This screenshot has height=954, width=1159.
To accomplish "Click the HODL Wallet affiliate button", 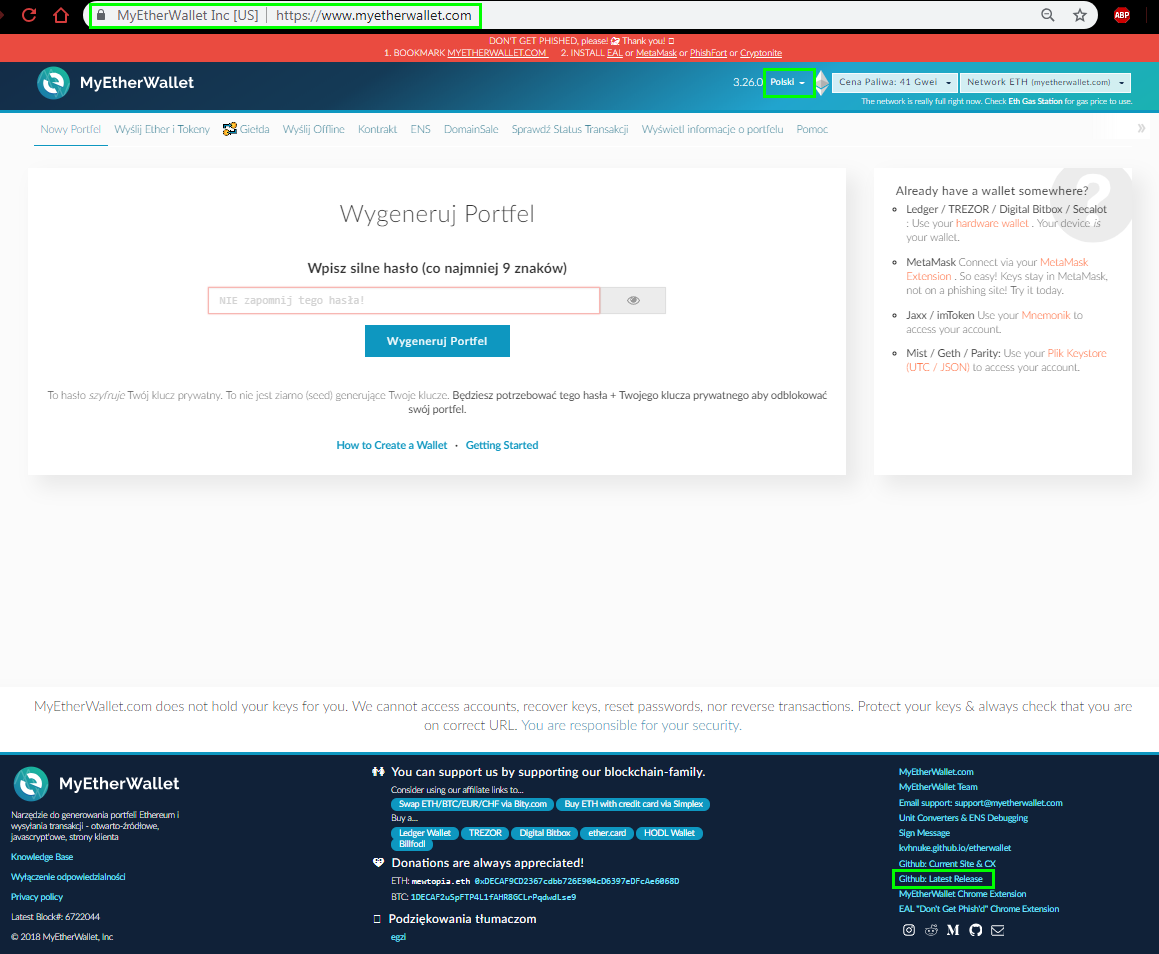I will [x=669, y=833].
